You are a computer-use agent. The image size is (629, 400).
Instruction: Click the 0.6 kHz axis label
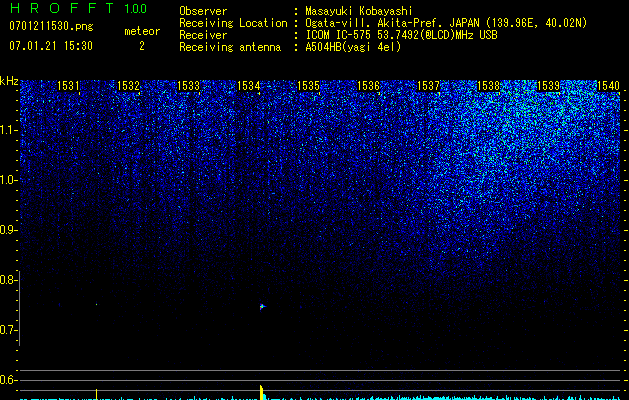pos(8,380)
